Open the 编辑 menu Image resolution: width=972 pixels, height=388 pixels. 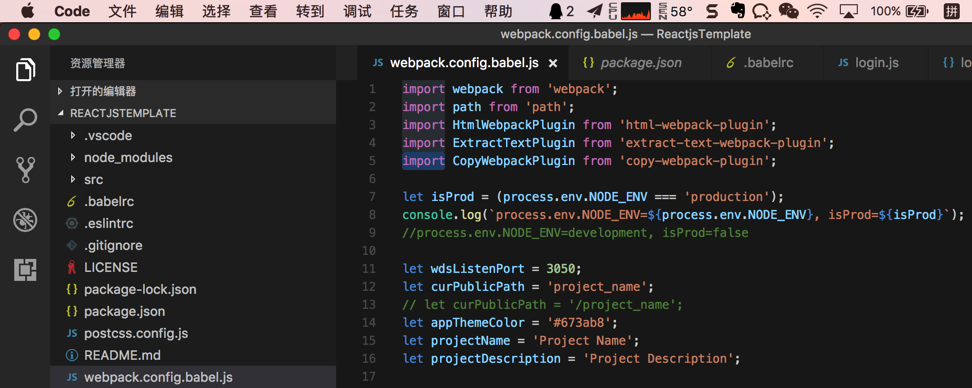[169, 11]
